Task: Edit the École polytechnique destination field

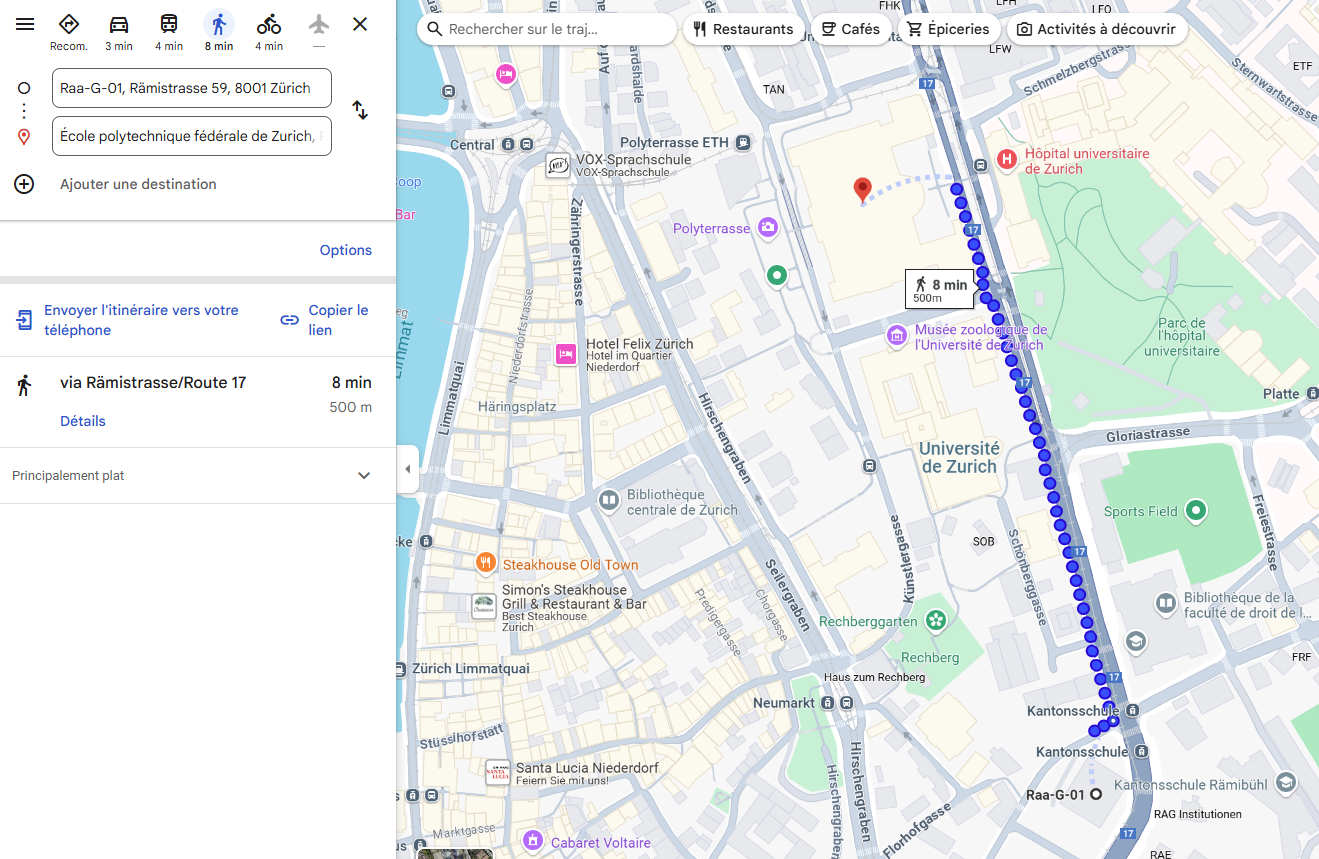Action: click(x=192, y=136)
